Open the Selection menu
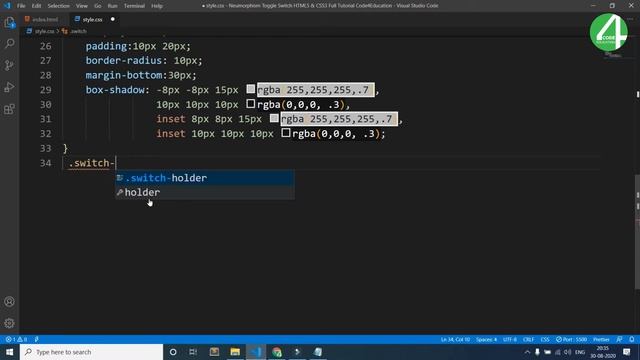 point(58,6)
